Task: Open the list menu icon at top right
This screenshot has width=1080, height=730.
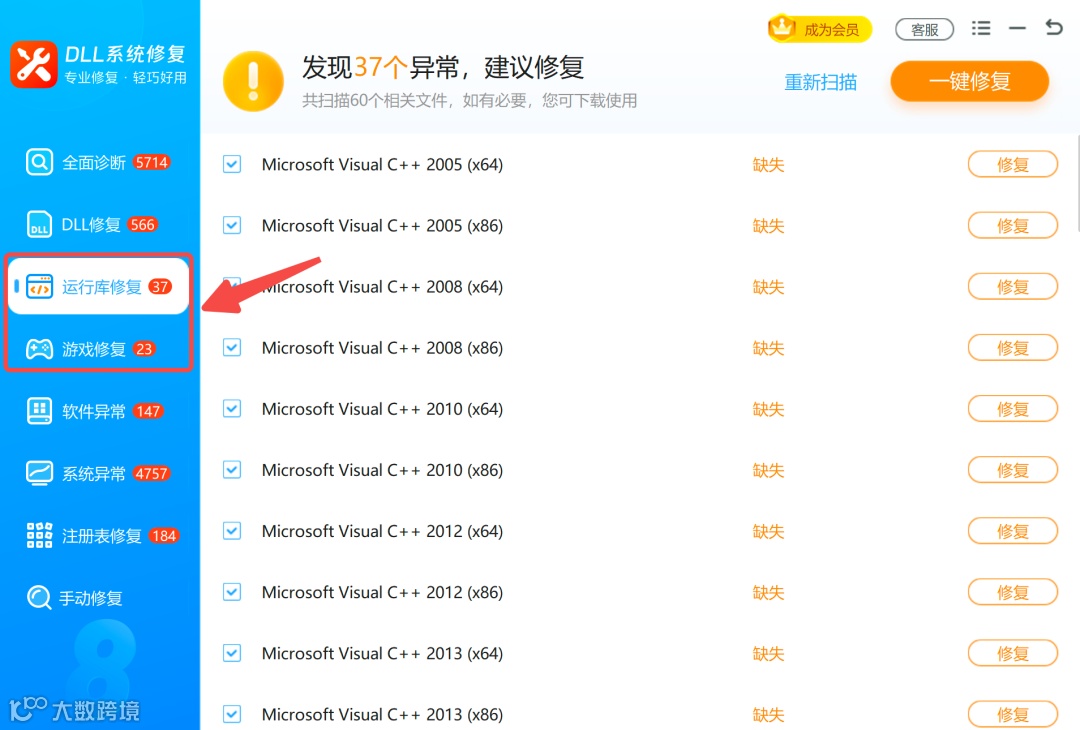Action: [981, 28]
